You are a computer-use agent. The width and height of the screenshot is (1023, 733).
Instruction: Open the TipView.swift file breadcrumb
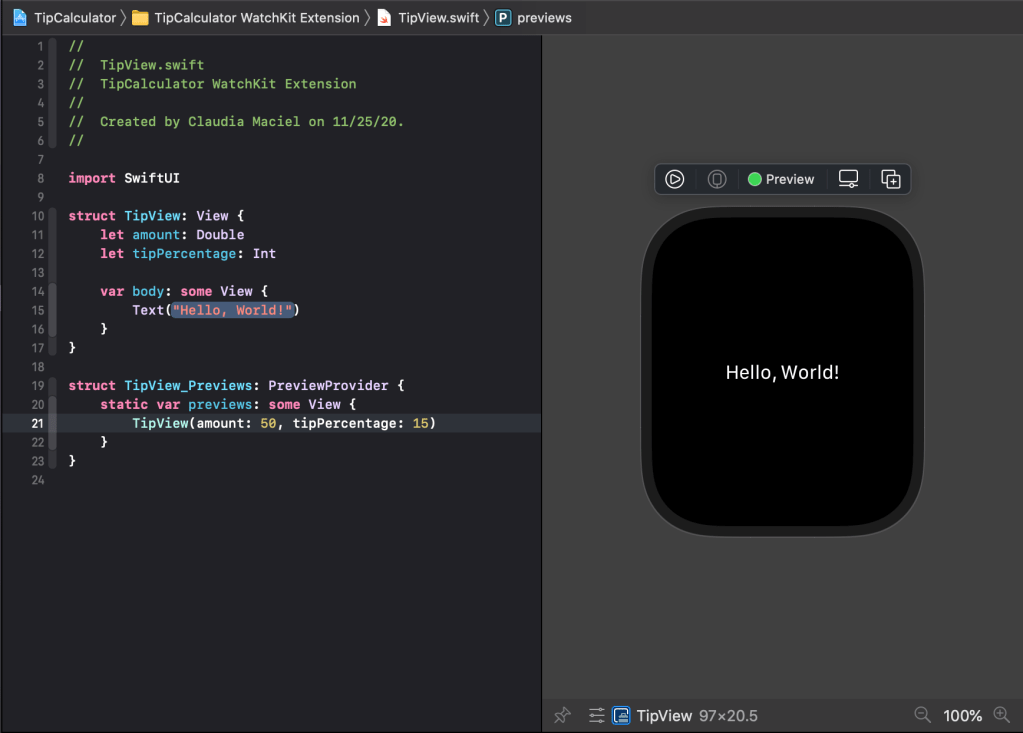[x=428, y=18]
